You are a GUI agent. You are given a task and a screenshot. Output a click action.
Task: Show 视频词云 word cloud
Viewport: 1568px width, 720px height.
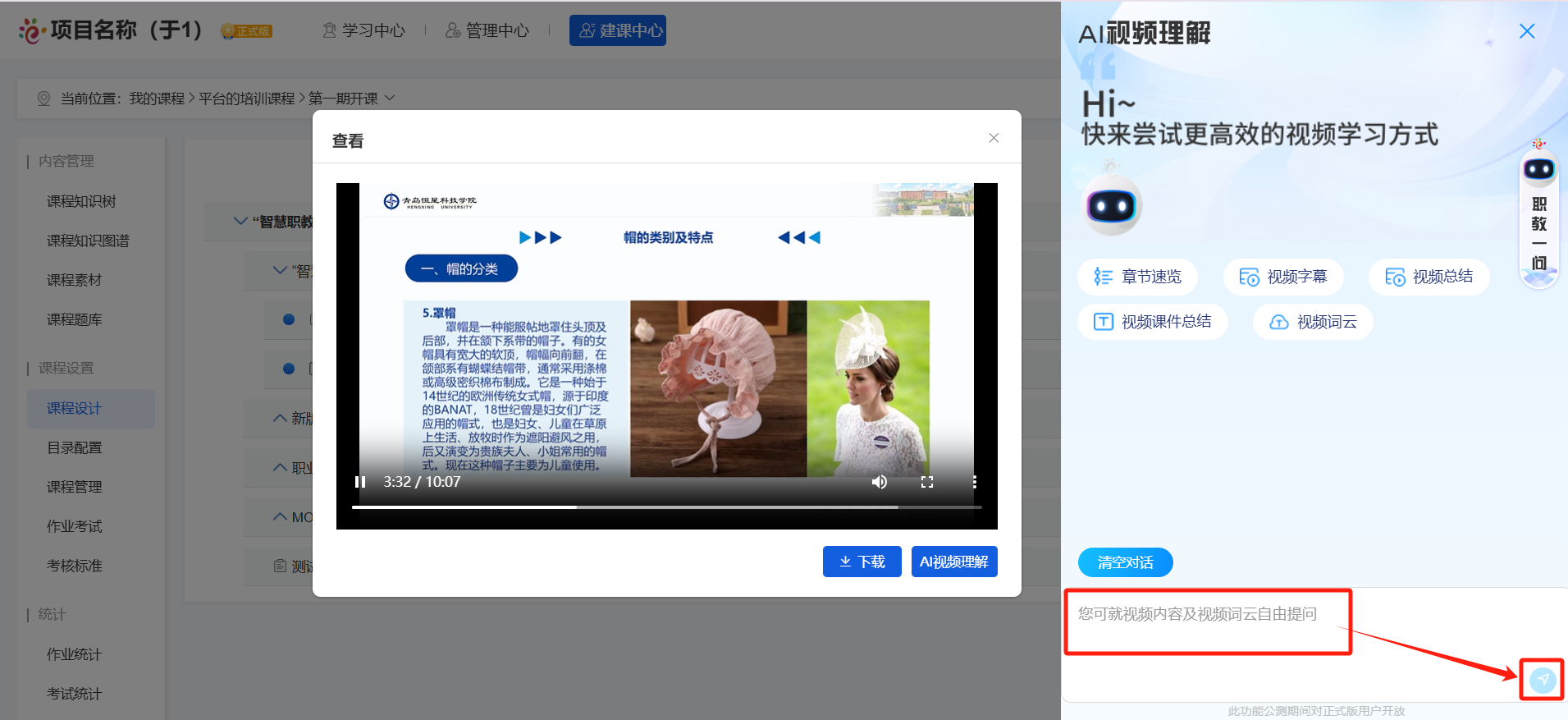tap(1313, 322)
